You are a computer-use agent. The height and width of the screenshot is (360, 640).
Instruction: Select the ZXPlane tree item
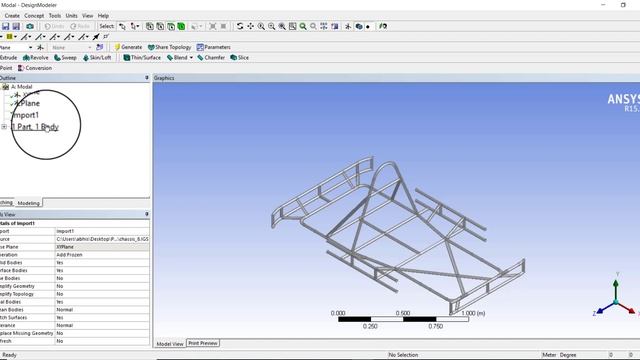pos(27,104)
